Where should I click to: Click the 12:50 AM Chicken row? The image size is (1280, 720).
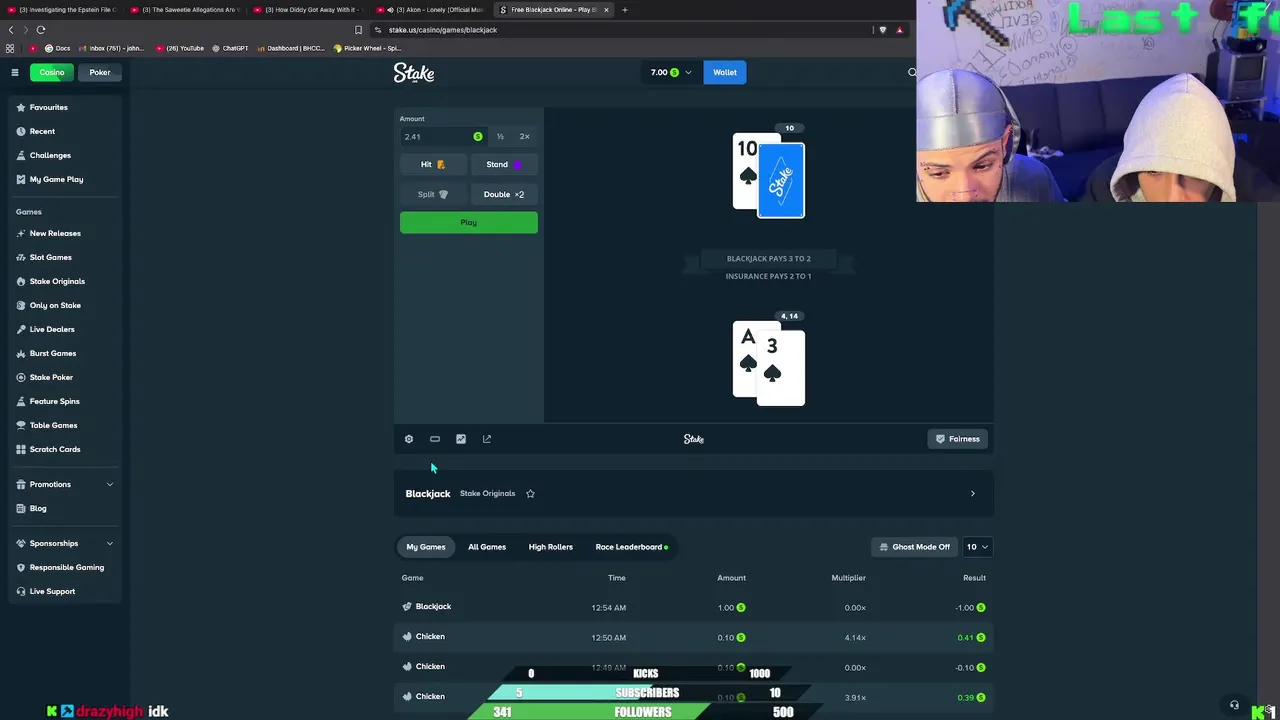[694, 637]
